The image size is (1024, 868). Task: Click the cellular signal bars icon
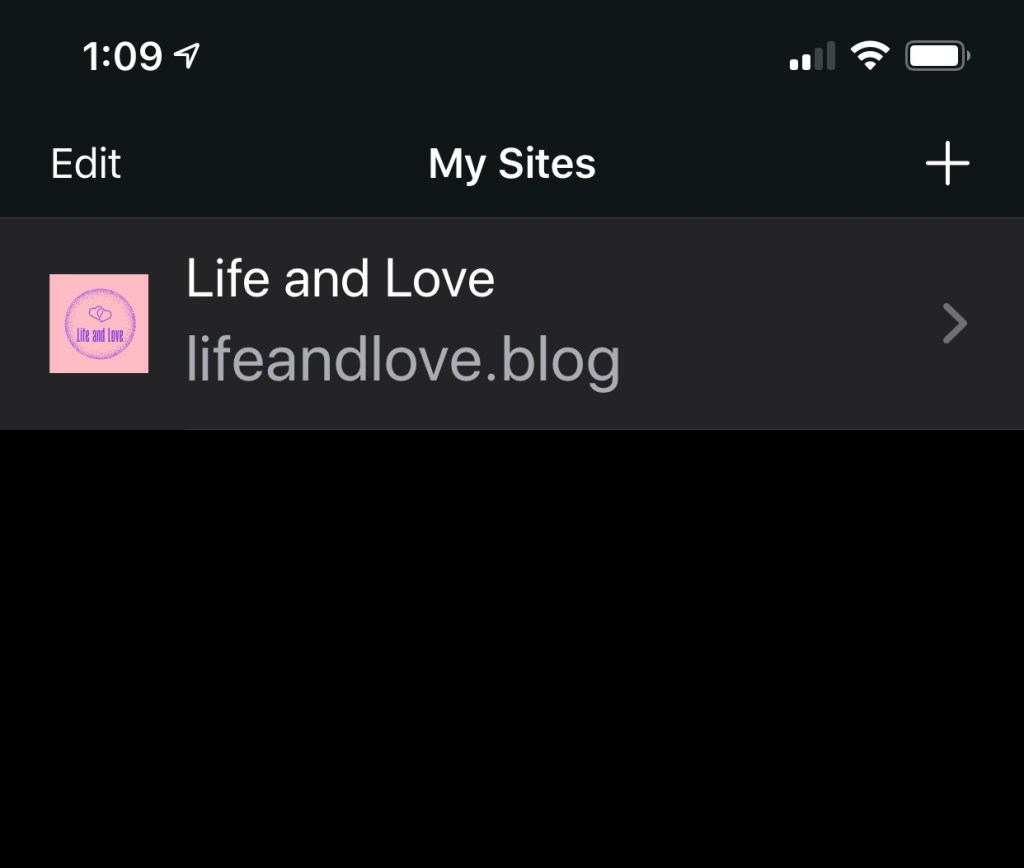pyautogui.click(x=812, y=56)
